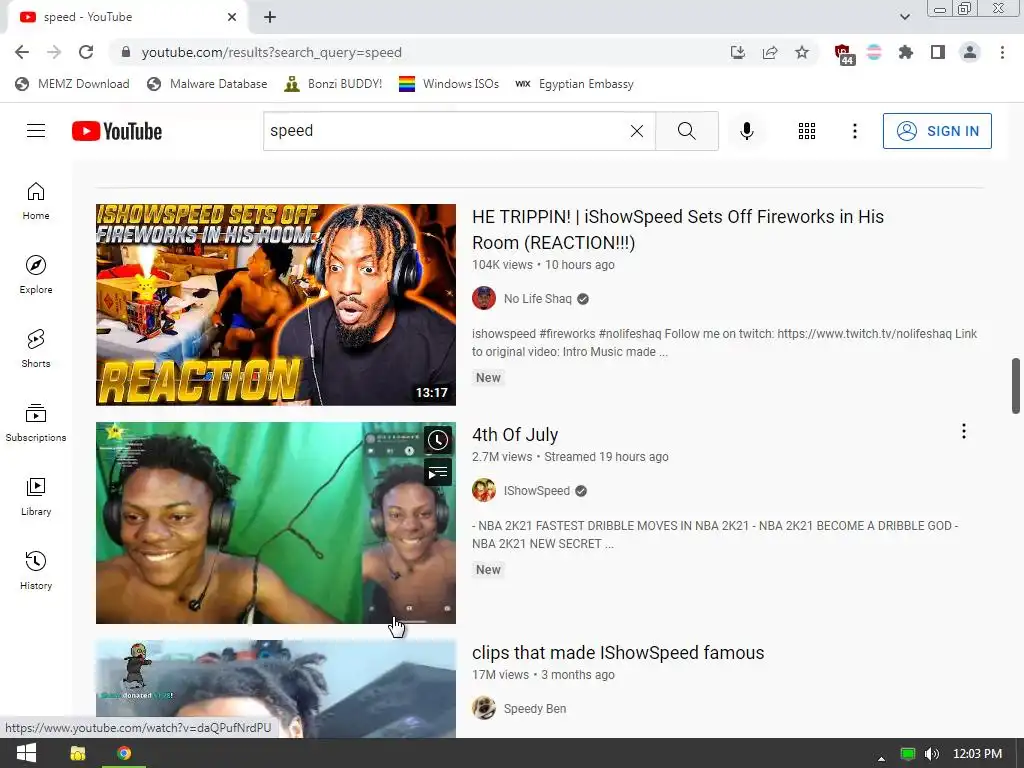Go back to the previous page
The height and width of the screenshot is (768, 1024).
coord(22,52)
